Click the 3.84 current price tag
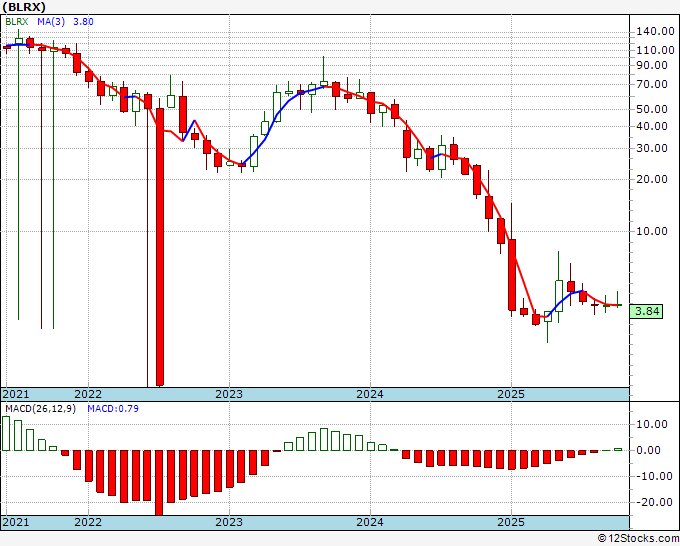 (646, 311)
